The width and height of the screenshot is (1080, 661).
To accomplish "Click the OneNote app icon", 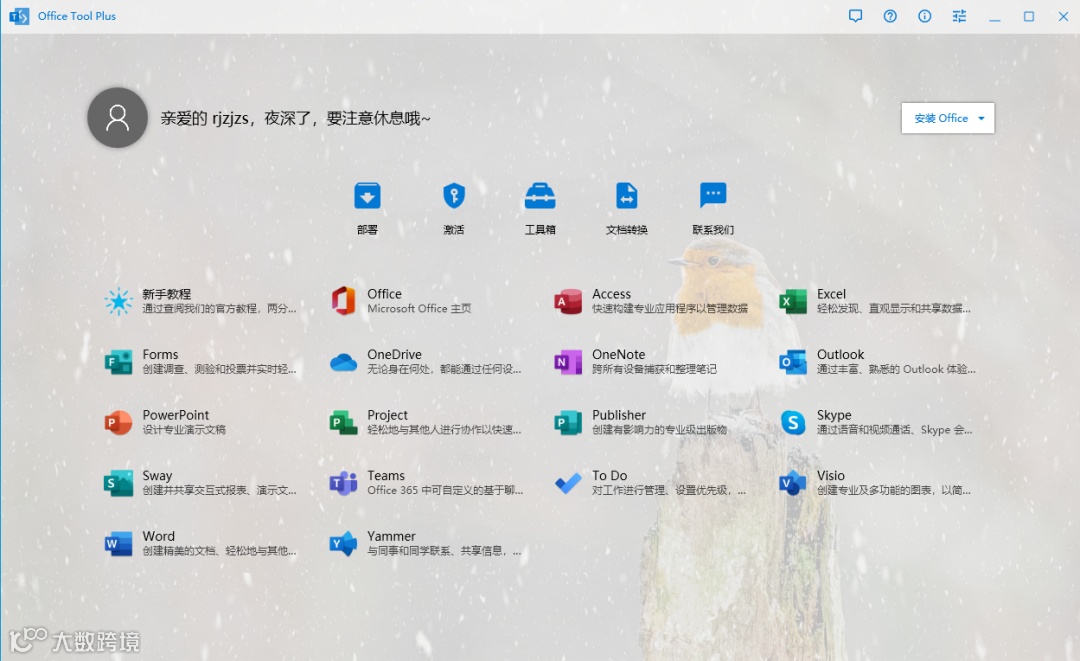I will 568,361.
